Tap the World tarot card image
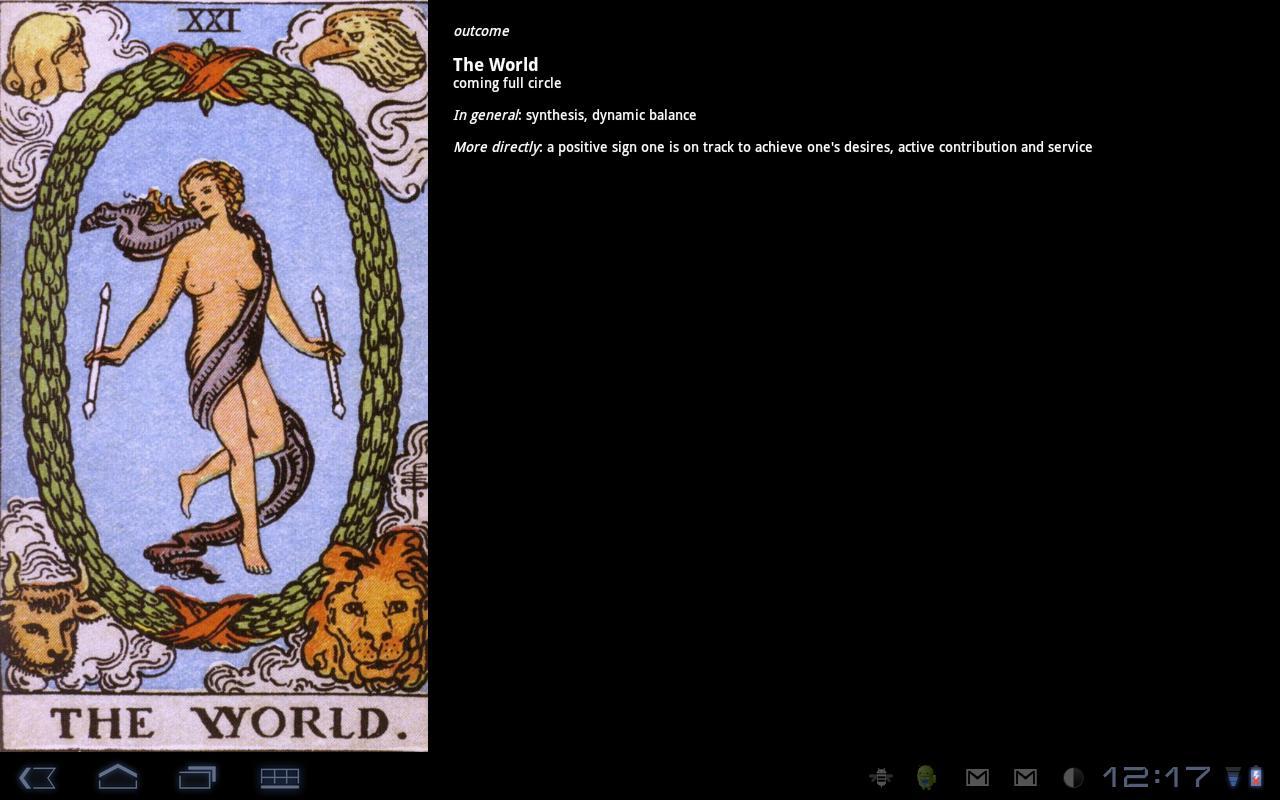This screenshot has height=800, width=1280. 213,375
